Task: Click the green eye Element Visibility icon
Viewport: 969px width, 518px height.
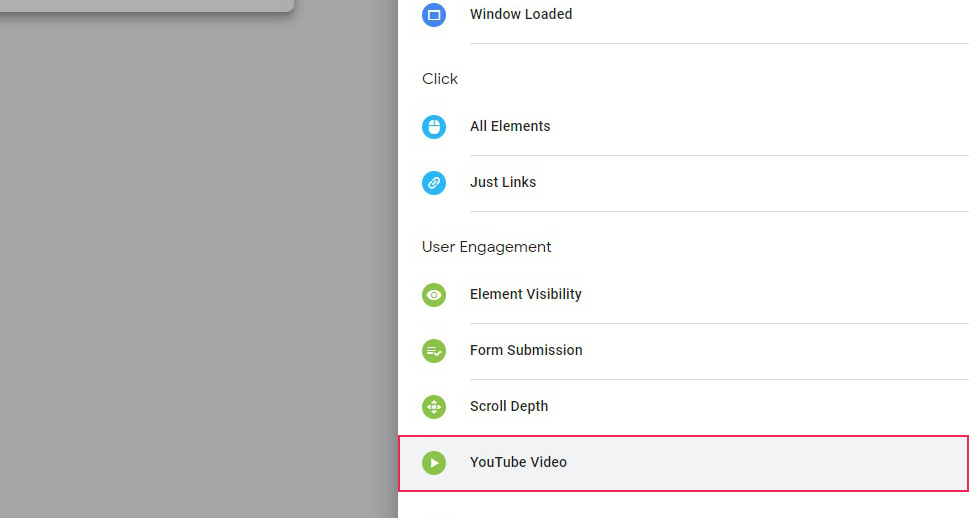Action: point(434,295)
